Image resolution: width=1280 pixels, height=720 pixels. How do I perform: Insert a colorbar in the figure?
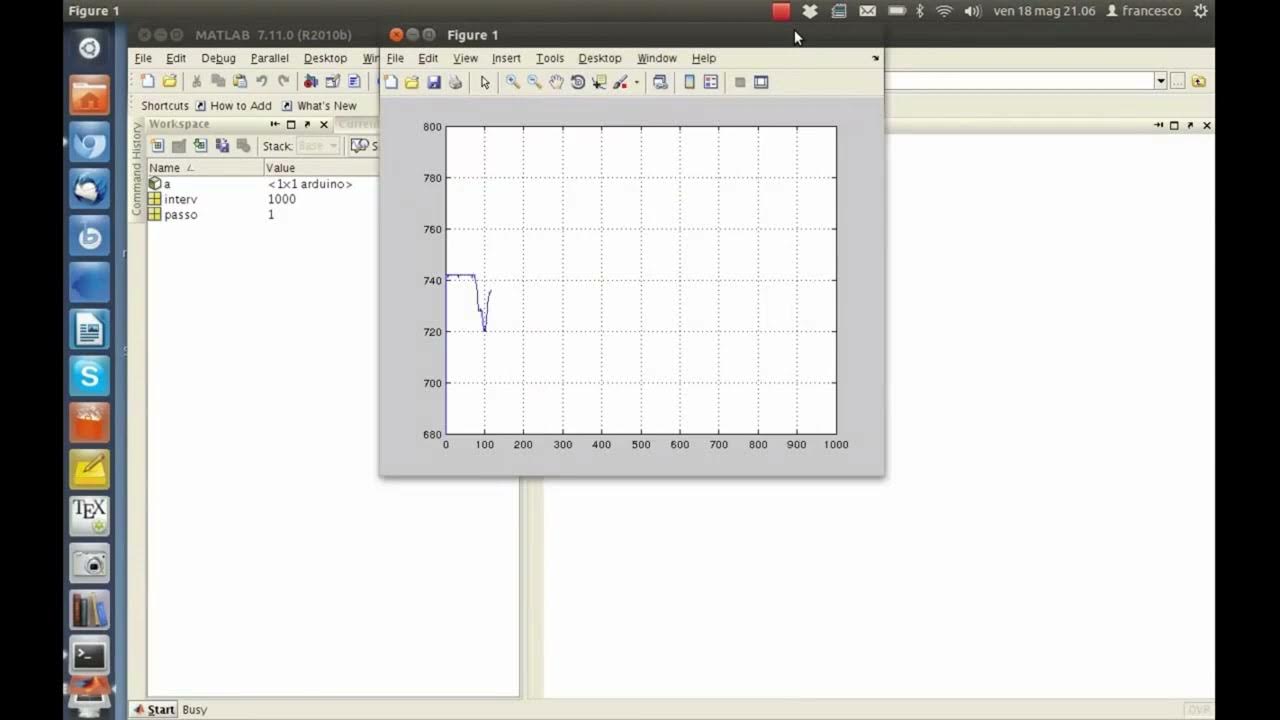coord(689,82)
